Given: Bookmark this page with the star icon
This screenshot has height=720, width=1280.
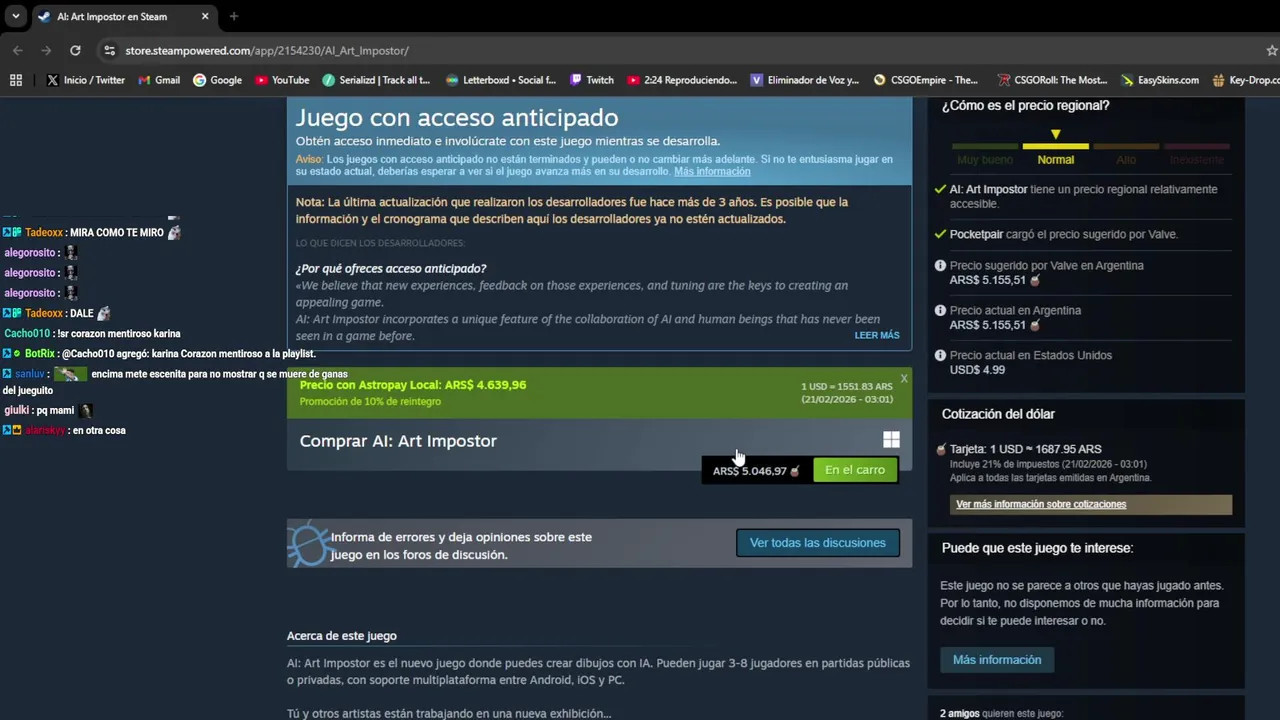Looking at the screenshot, I should (x=1271, y=50).
